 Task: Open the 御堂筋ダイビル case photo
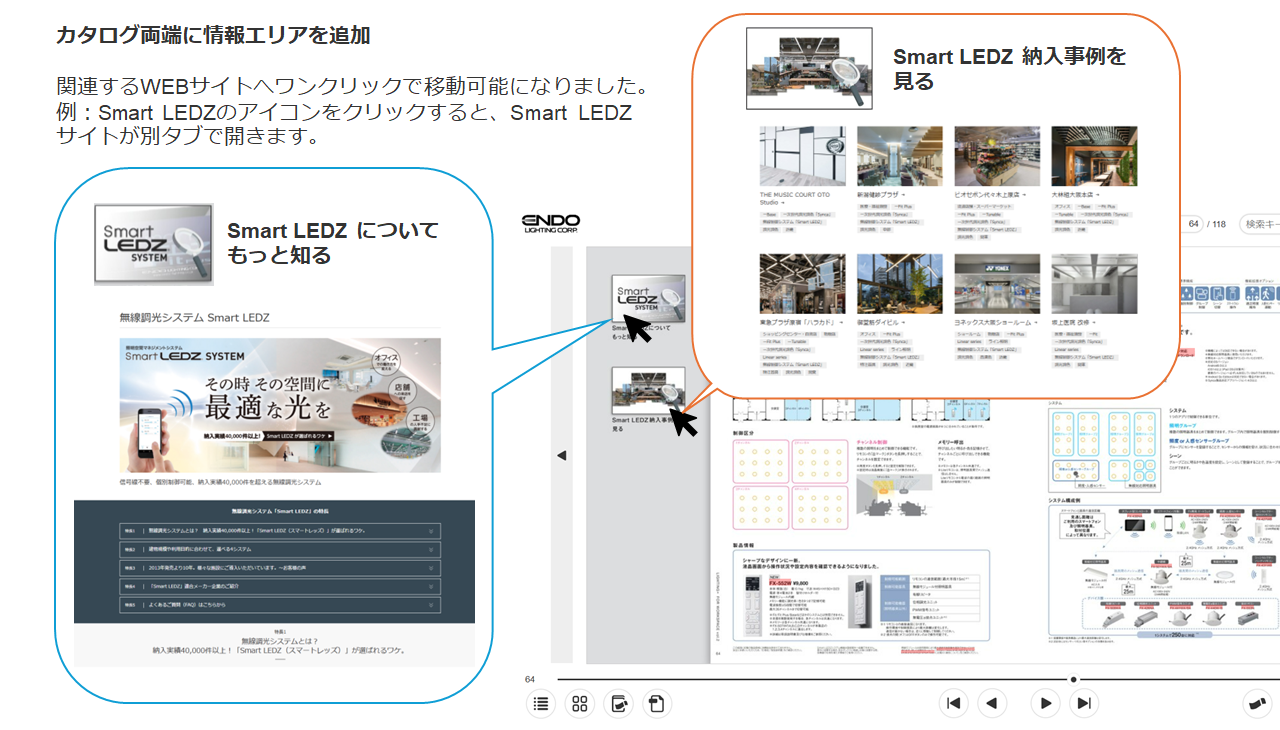899,284
